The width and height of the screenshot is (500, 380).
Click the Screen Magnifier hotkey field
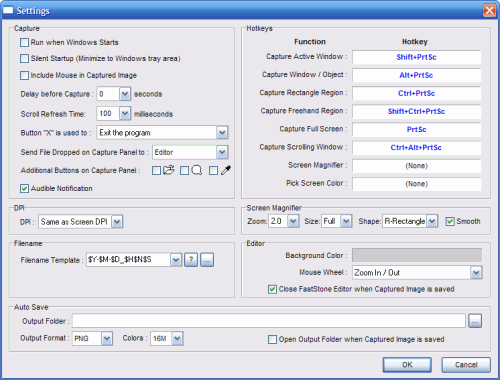tap(417, 166)
